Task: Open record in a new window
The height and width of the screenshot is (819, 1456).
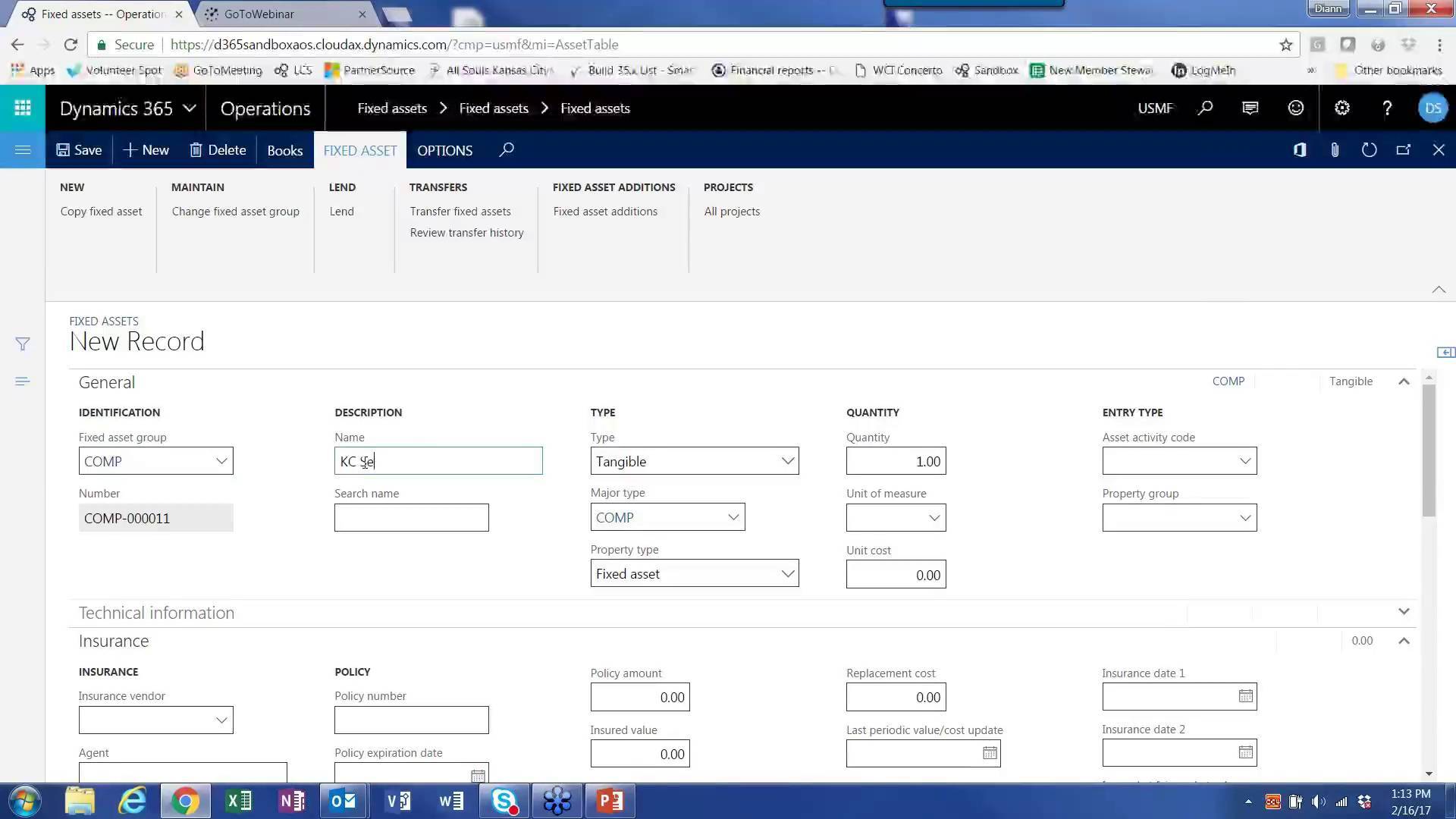Action: [1404, 149]
